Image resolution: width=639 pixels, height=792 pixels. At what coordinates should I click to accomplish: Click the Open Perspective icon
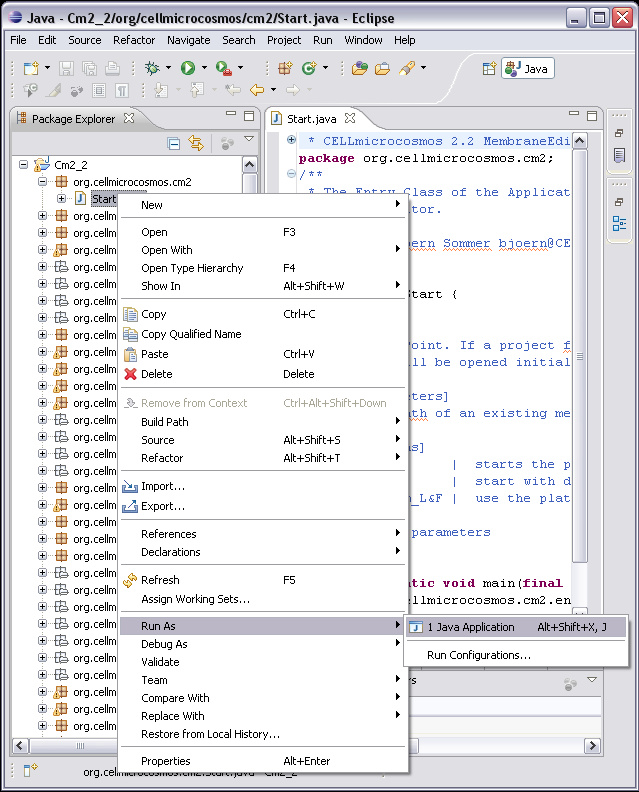coord(489,68)
